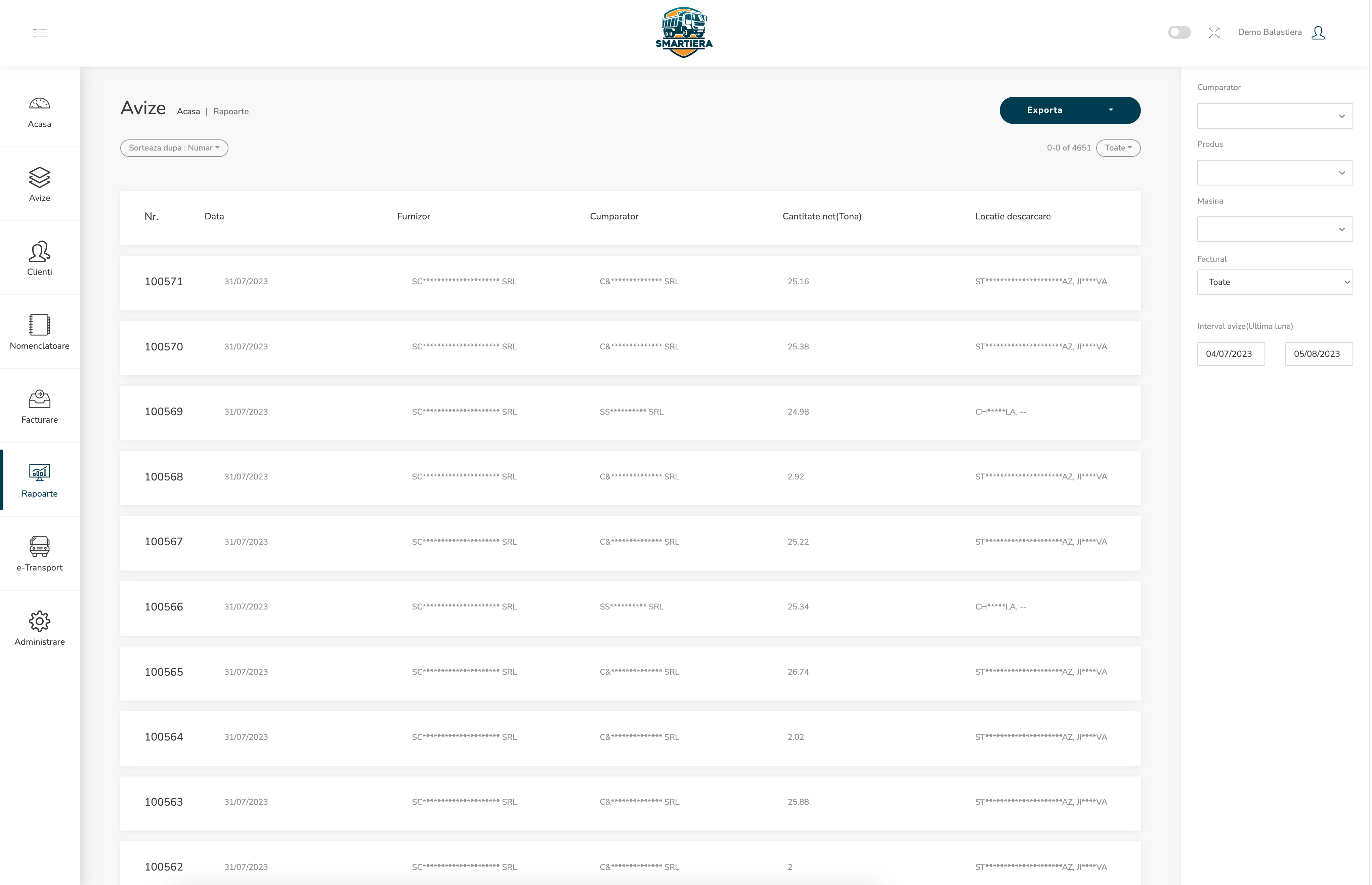Open the Acasa dashboard icon
This screenshot has height=885, width=1372.
click(39, 104)
